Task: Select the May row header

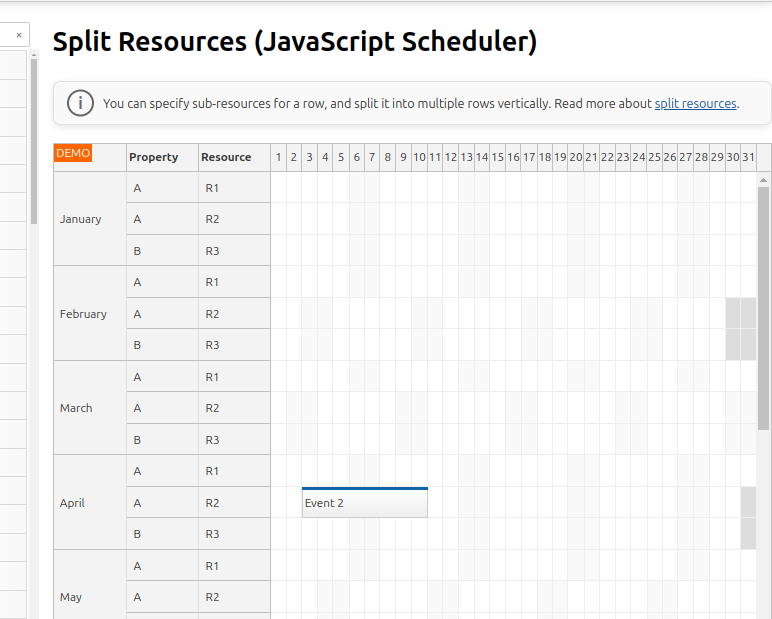Action: coord(90,586)
